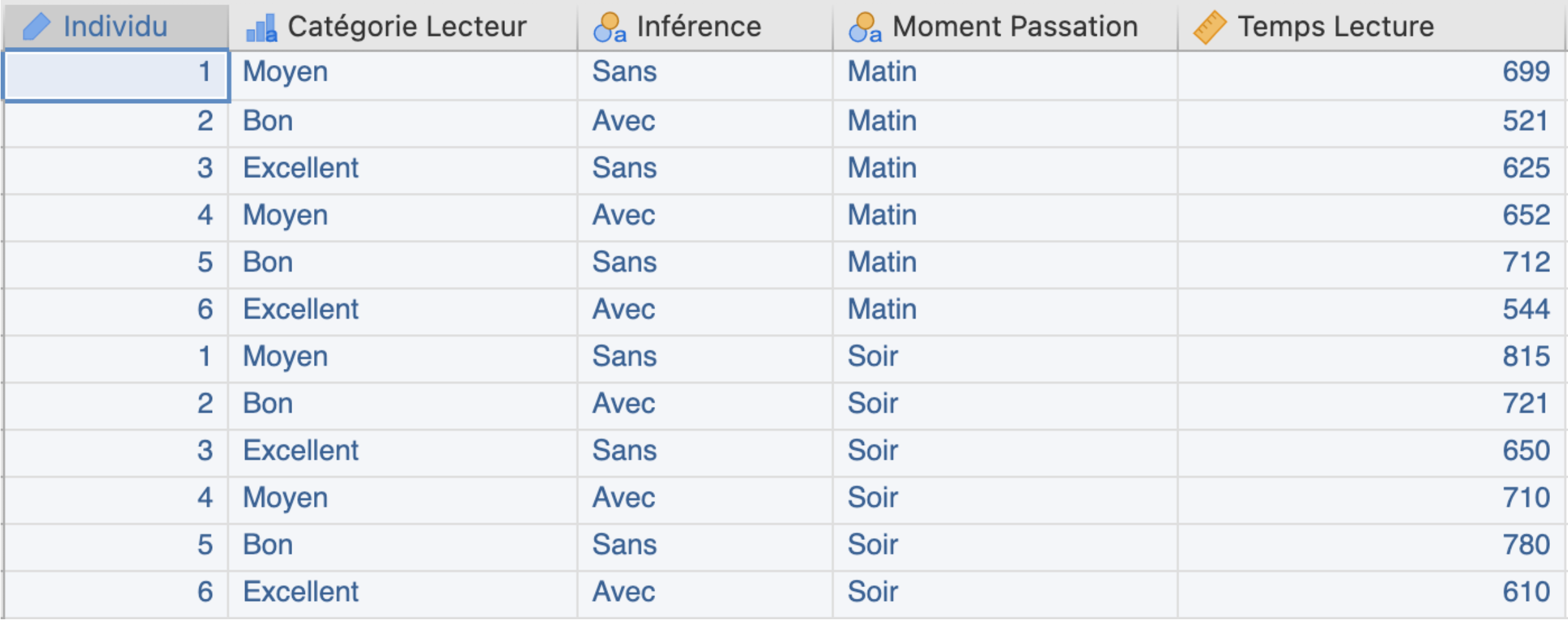Click the nominal icon next to Moment Passation
1568x627 pixels.
click(x=865, y=28)
